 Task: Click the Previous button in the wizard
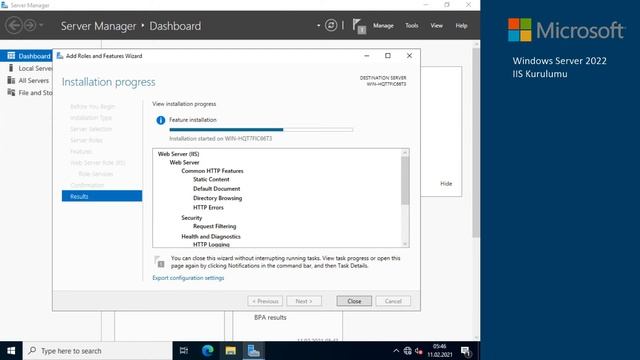tap(265, 301)
